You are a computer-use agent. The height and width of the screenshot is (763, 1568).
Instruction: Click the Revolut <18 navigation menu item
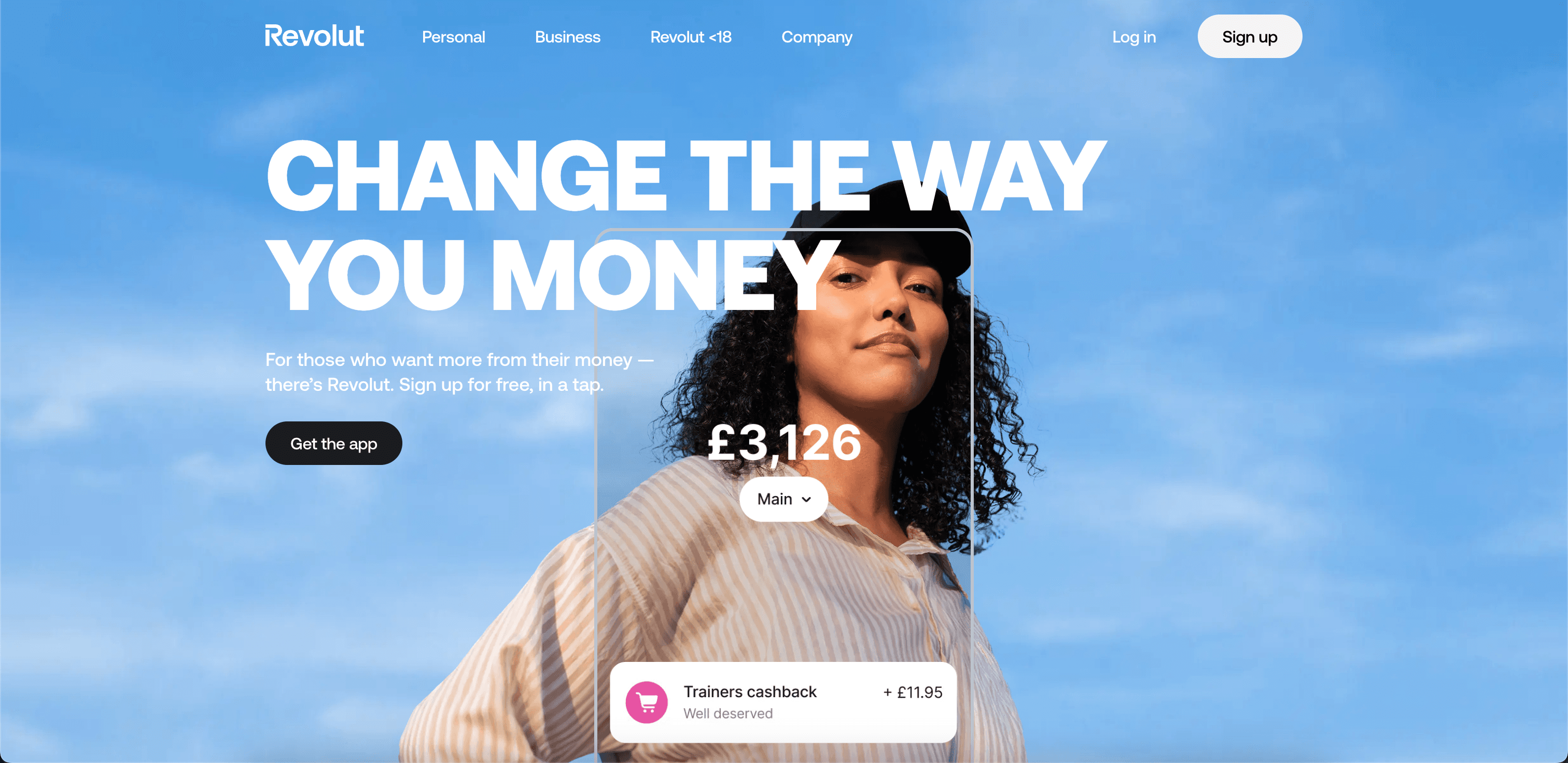click(691, 37)
